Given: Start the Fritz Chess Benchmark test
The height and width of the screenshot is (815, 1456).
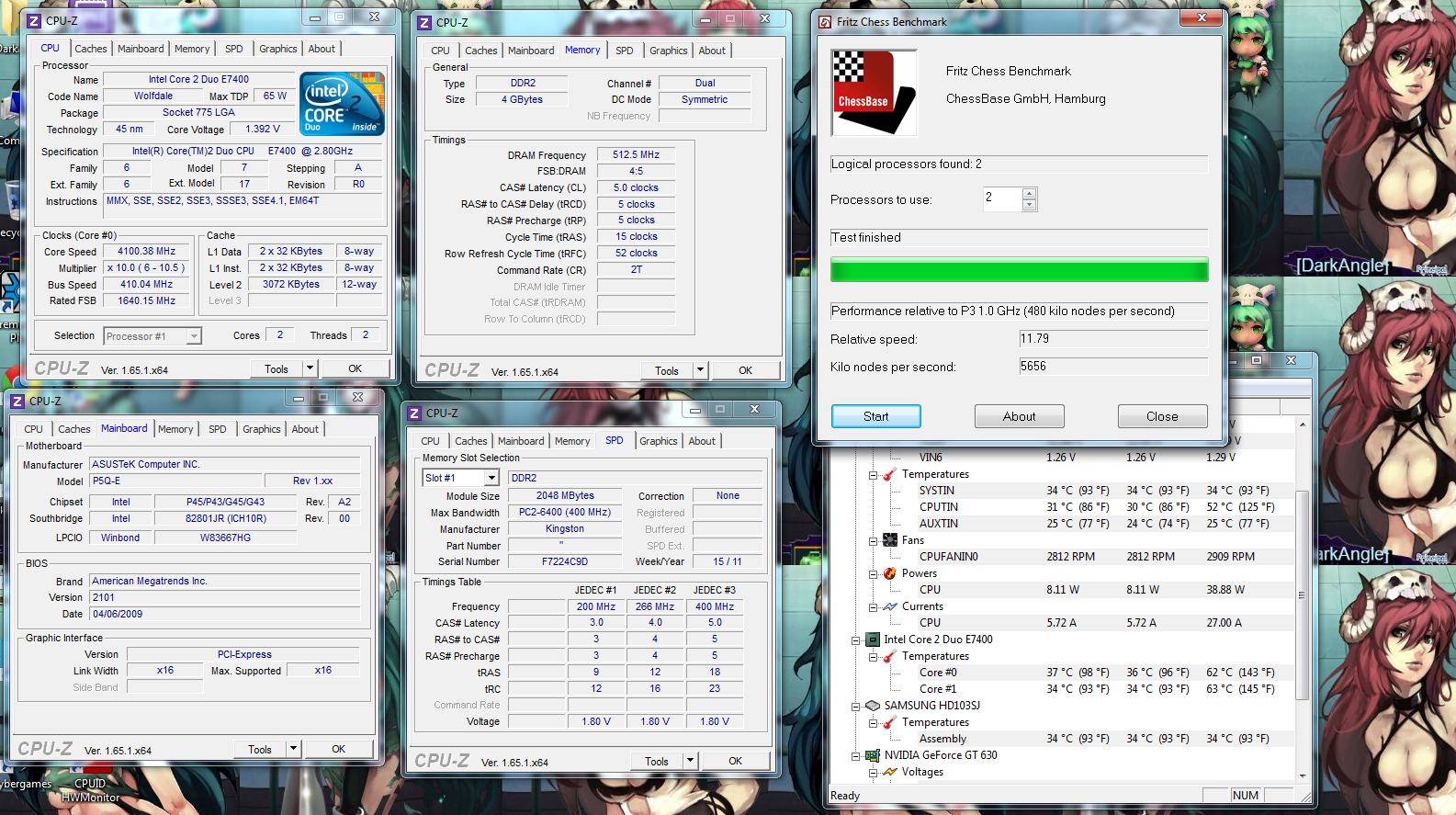Looking at the screenshot, I should click(876, 416).
